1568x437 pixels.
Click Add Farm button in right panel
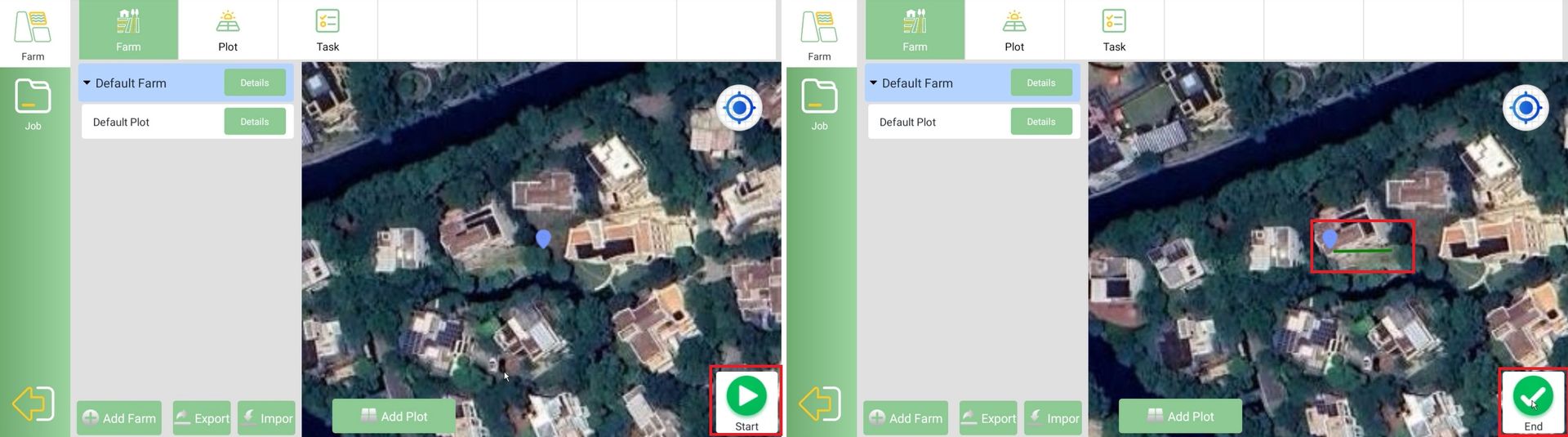pos(906,418)
